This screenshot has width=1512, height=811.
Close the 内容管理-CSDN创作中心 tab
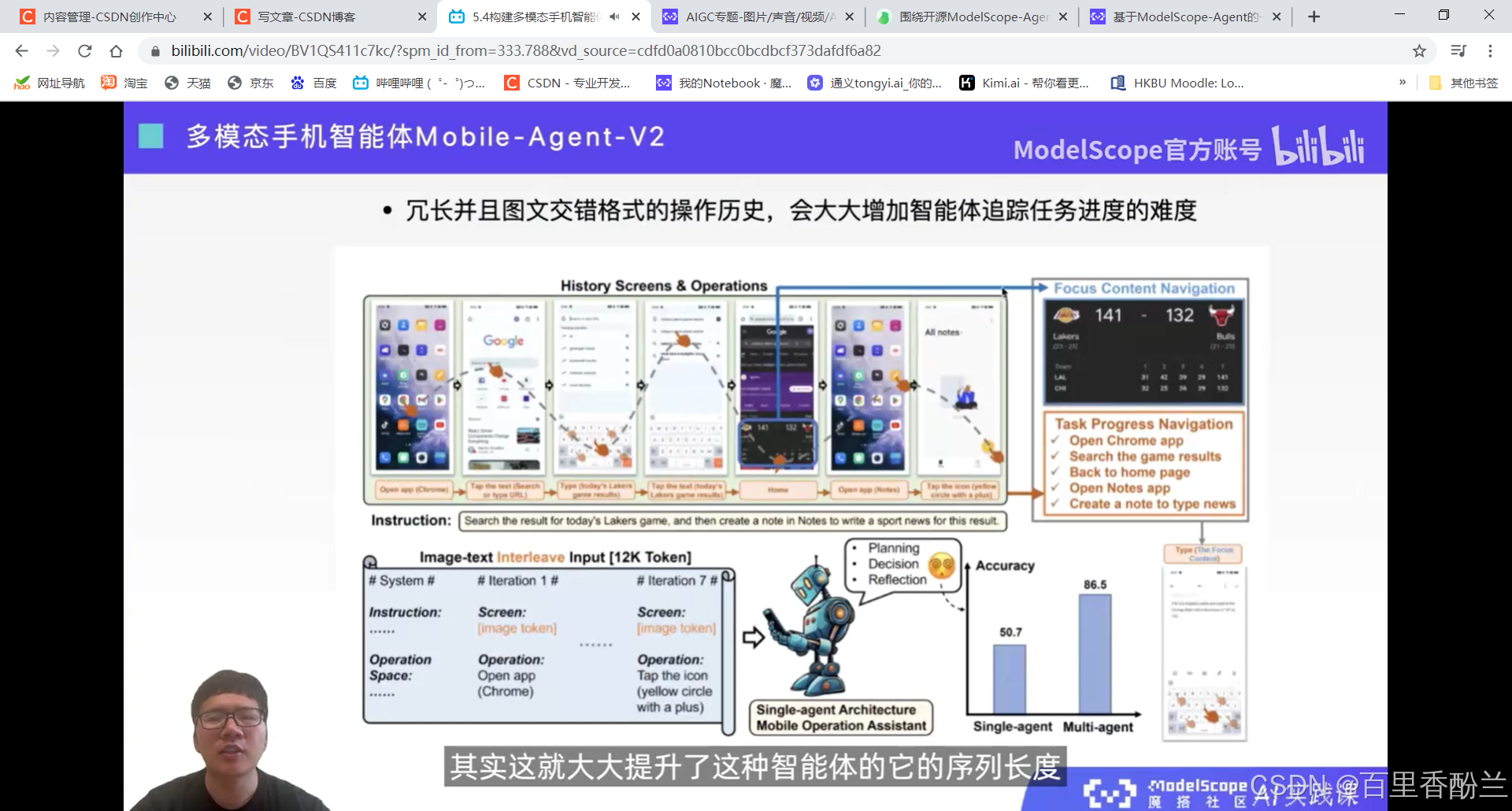click(x=208, y=17)
